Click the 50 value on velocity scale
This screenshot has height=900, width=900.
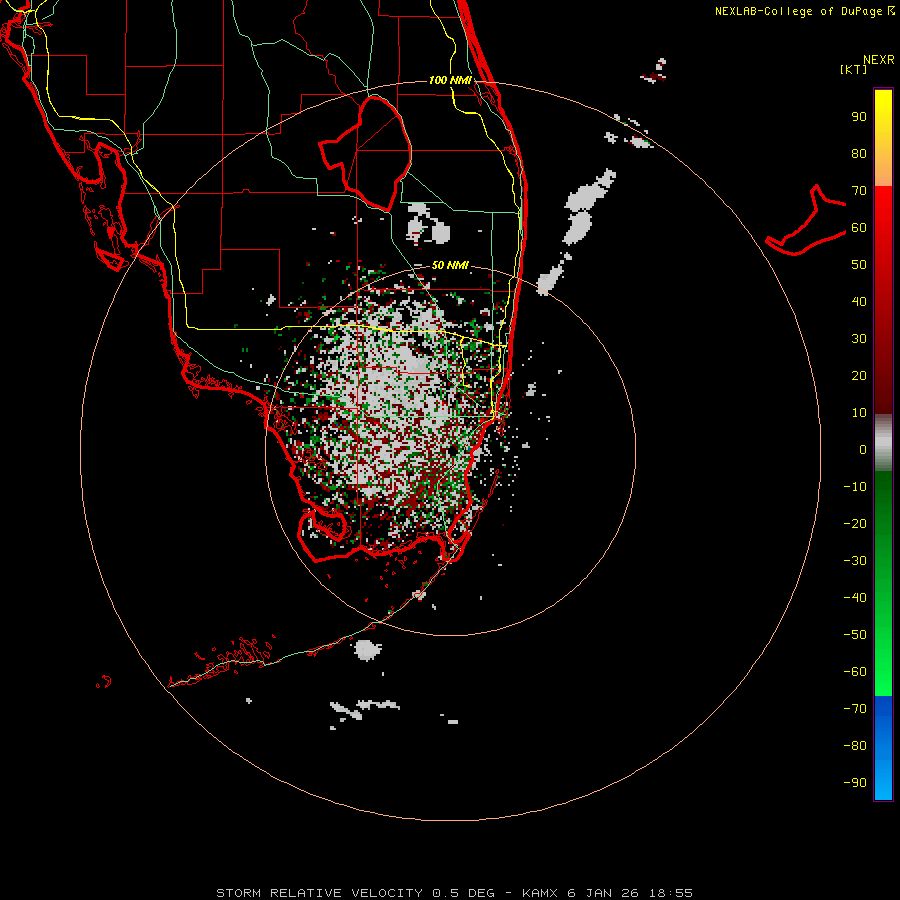point(859,265)
